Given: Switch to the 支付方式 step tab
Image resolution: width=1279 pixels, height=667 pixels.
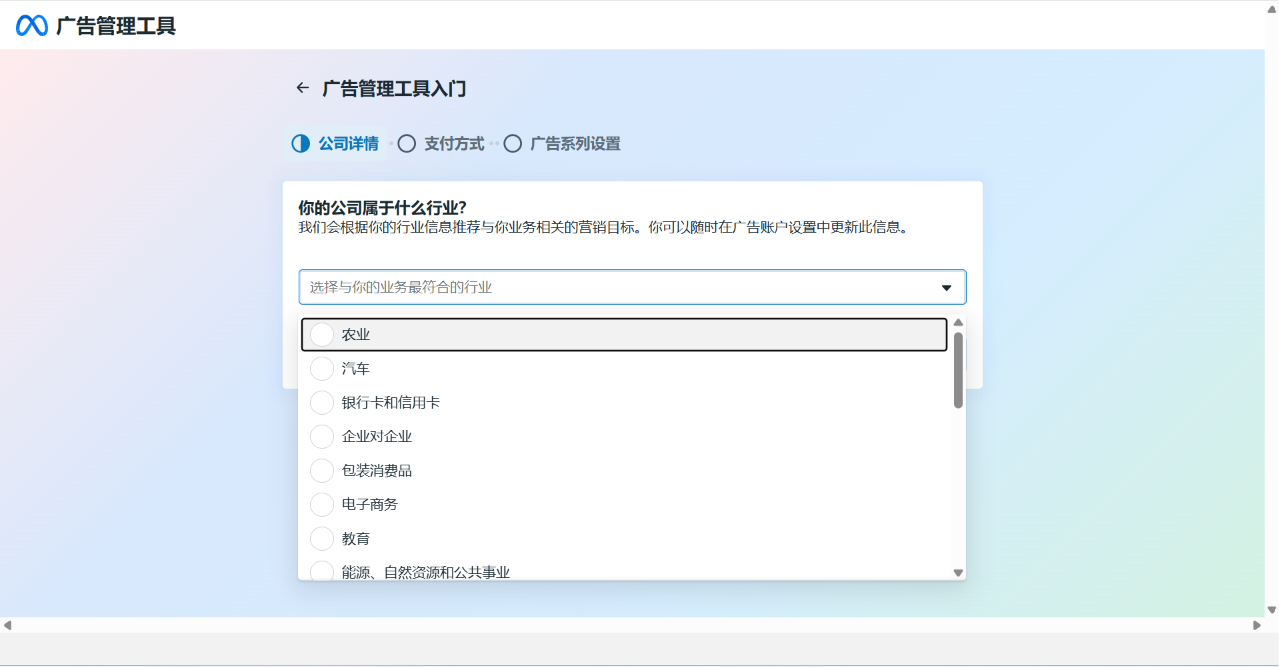Looking at the screenshot, I should (x=441, y=144).
